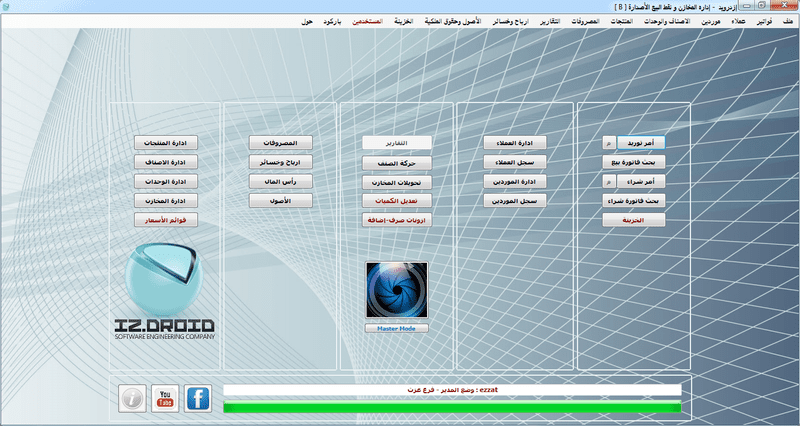Open the red المستخدمين menu

[x=367, y=21]
